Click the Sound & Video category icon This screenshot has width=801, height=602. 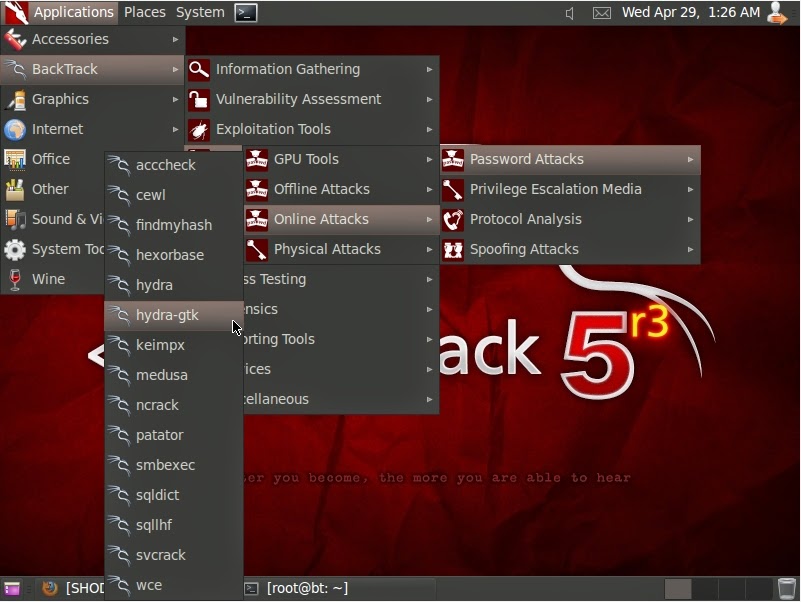(15, 219)
